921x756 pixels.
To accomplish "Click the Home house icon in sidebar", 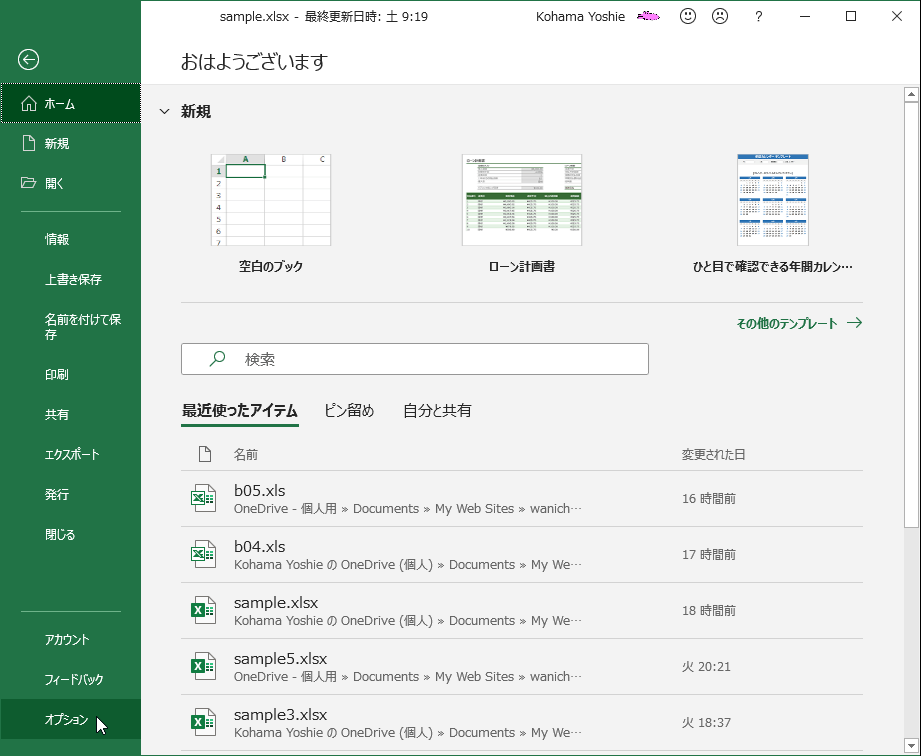I will [29, 104].
